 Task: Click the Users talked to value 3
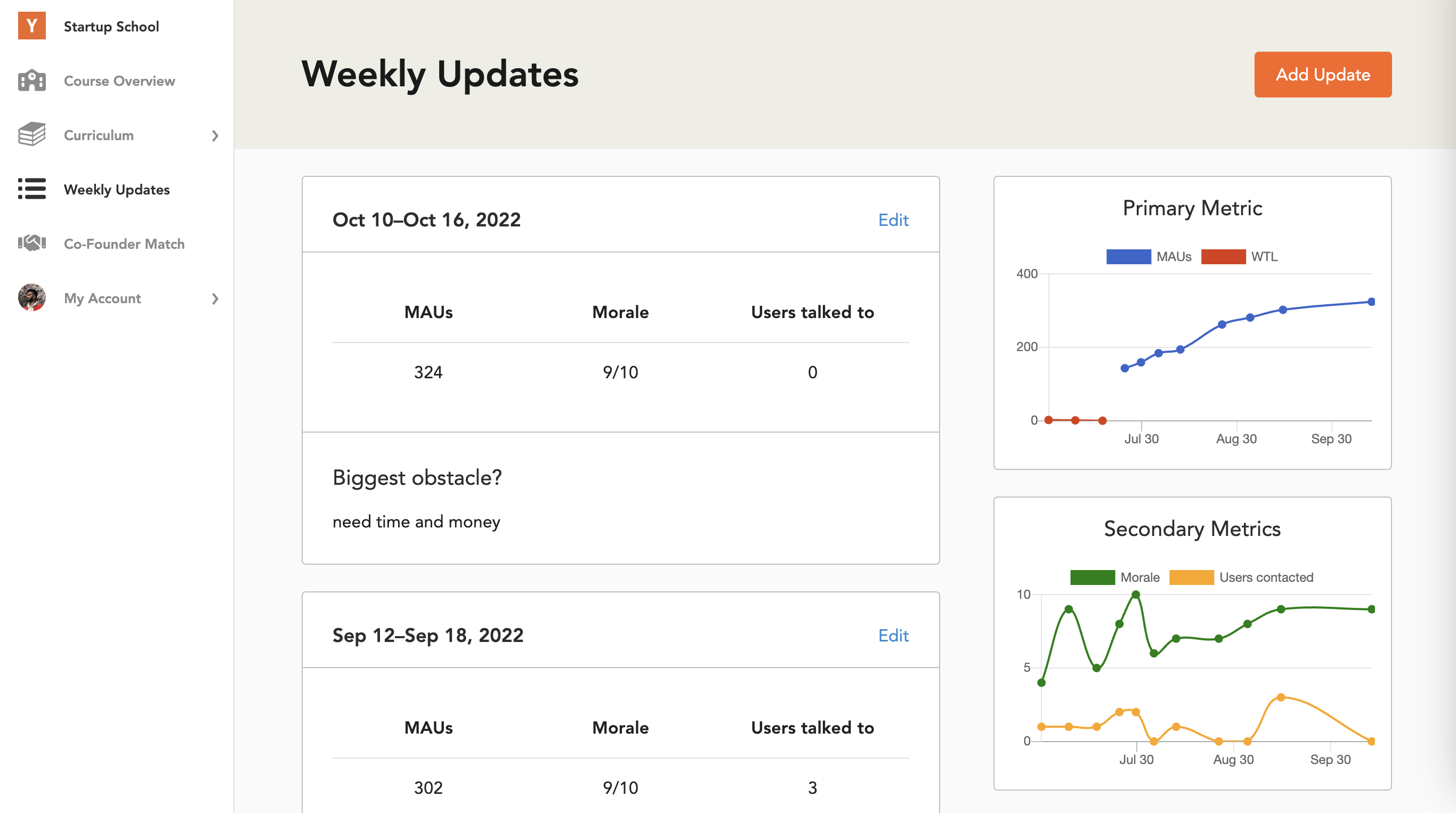pos(812,787)
